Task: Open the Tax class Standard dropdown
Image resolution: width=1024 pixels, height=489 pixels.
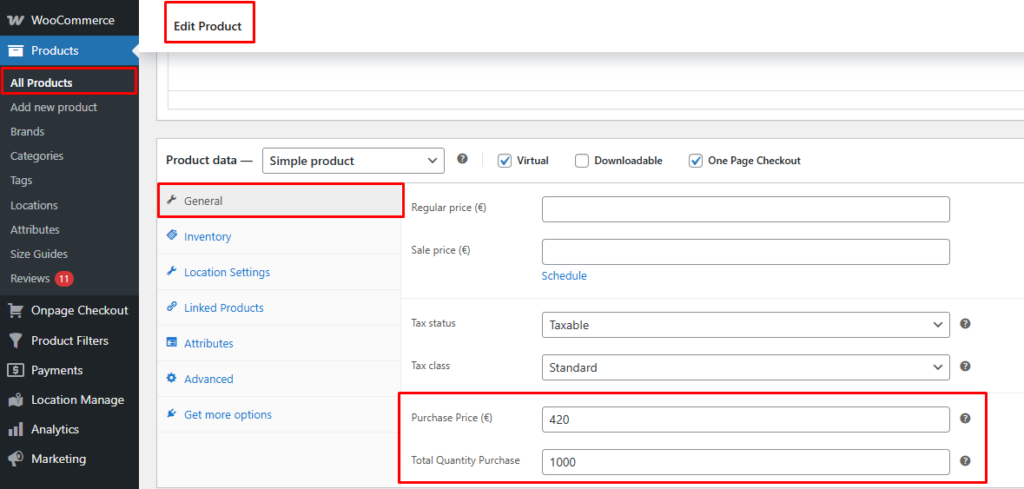Action: coord(745,368)
